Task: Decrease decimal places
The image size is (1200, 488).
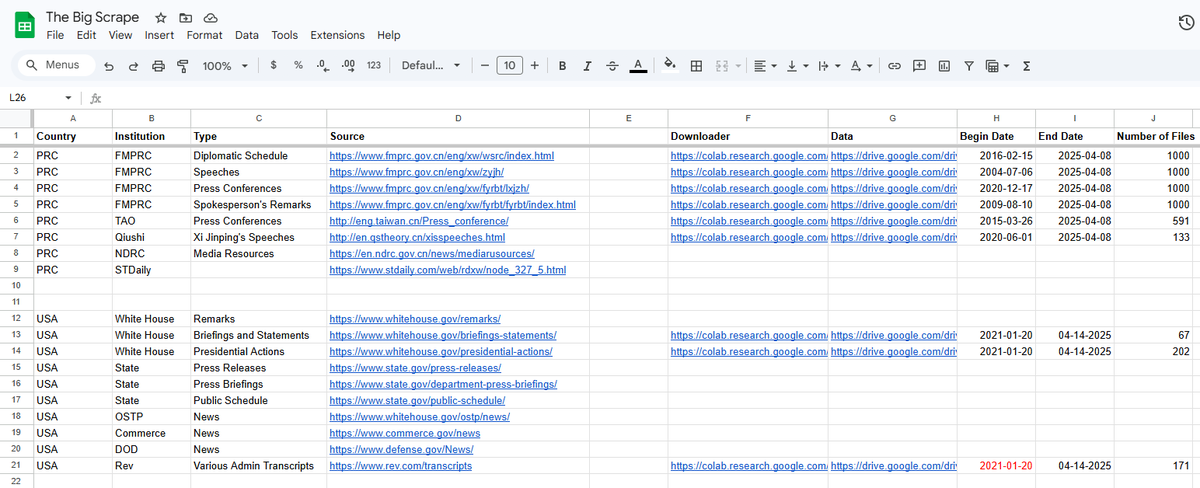Action: 322,66
